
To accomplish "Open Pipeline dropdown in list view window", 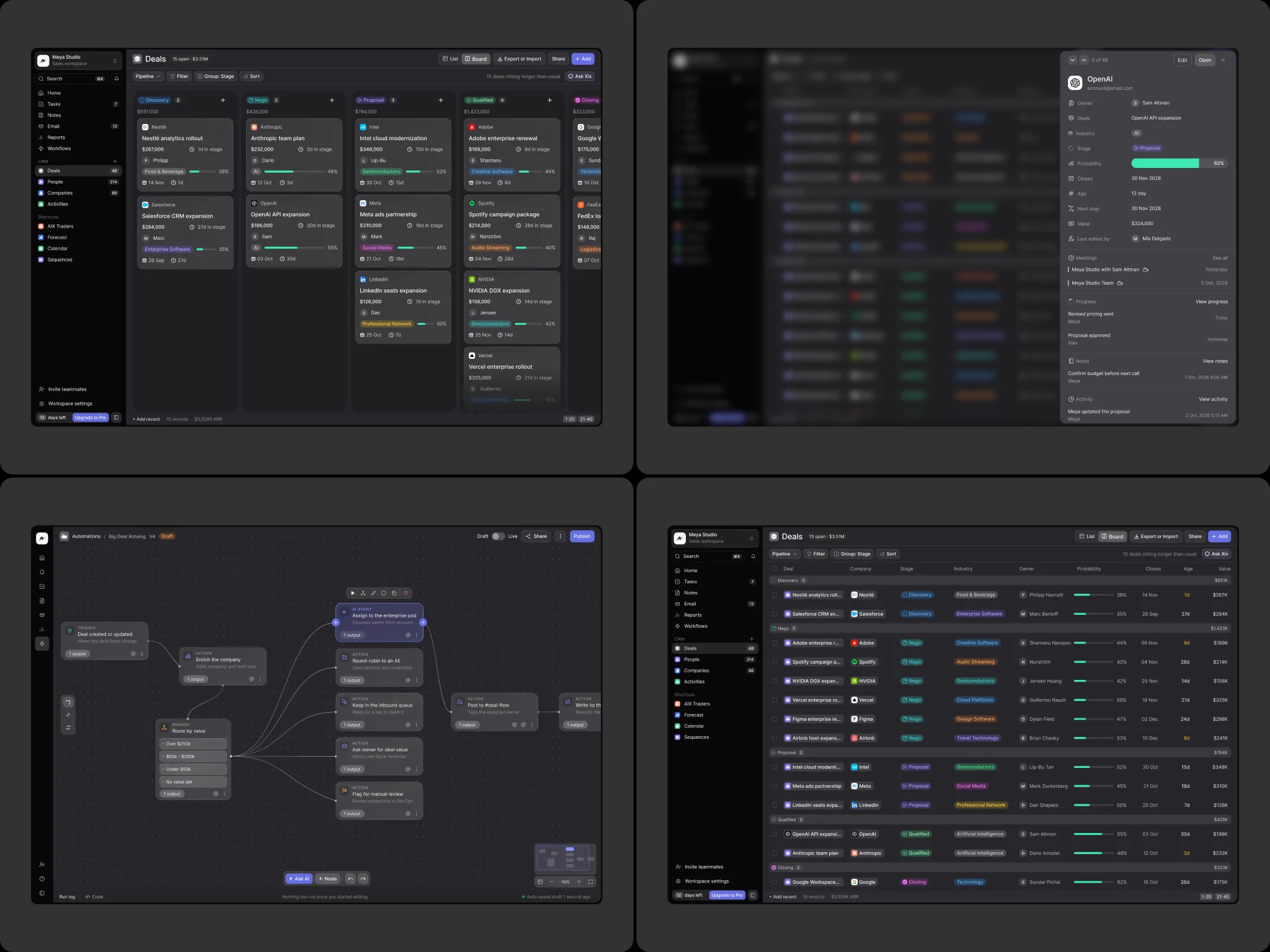I will click(x=784, y=554).
